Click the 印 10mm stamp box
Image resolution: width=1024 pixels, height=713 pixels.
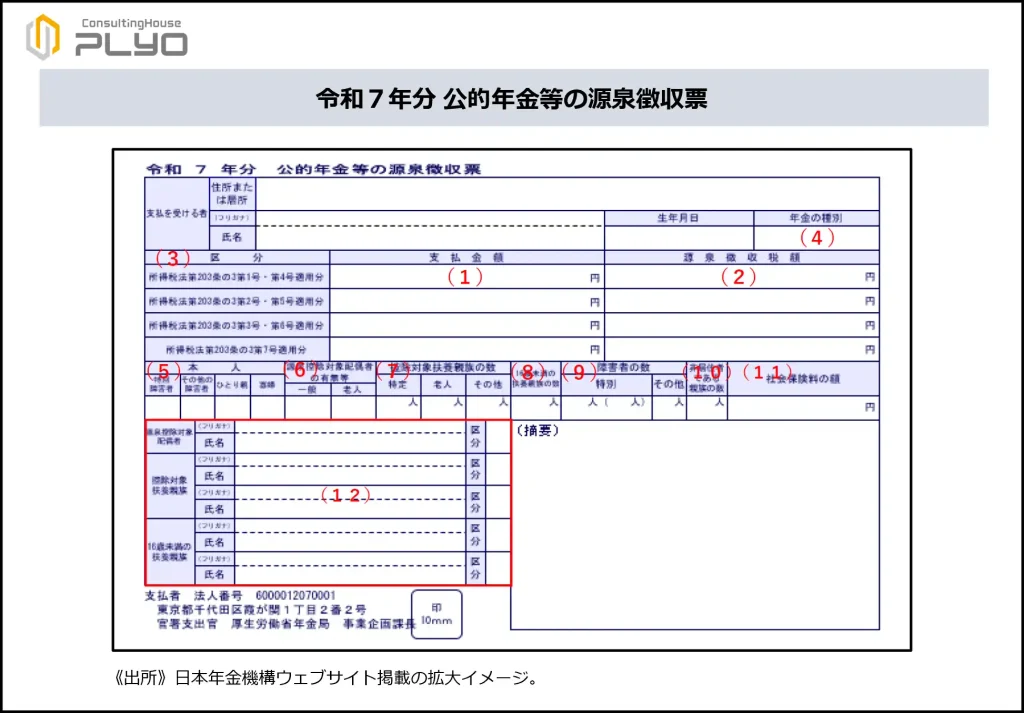tap(436, 614)
